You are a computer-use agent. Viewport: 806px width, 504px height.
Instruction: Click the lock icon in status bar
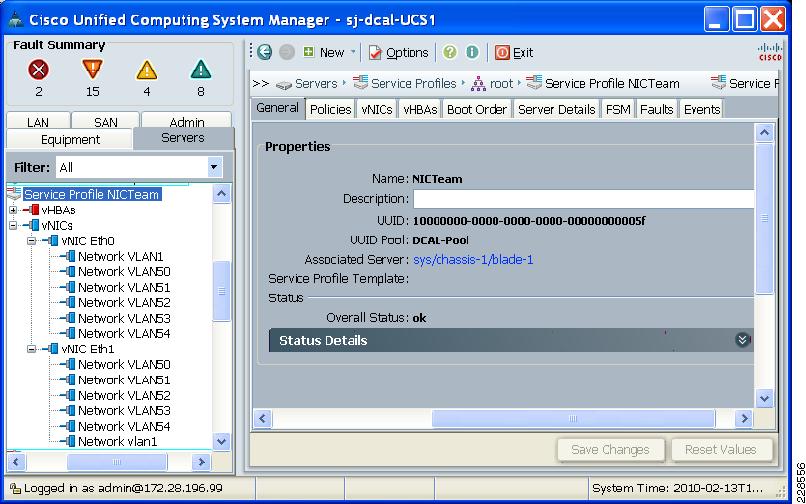click(15, 489)
